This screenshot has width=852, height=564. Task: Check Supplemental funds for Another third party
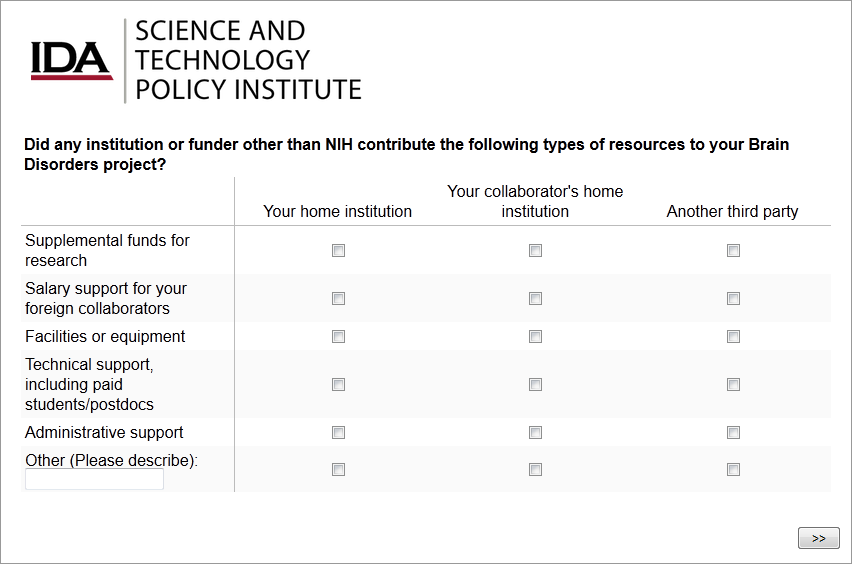click(x=733, y=251)
